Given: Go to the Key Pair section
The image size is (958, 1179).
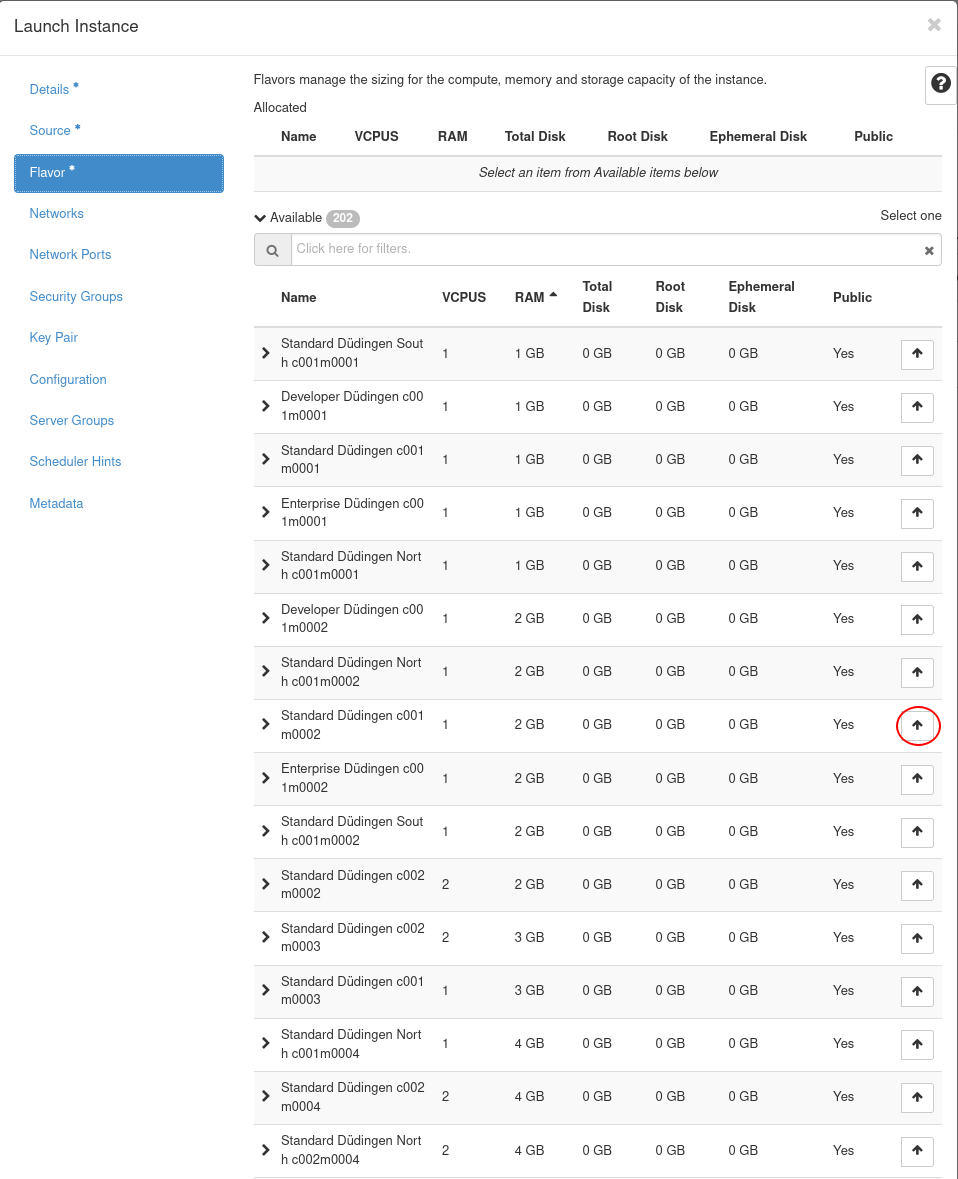Looking at the screenshot, I should [x=54, y=337].
